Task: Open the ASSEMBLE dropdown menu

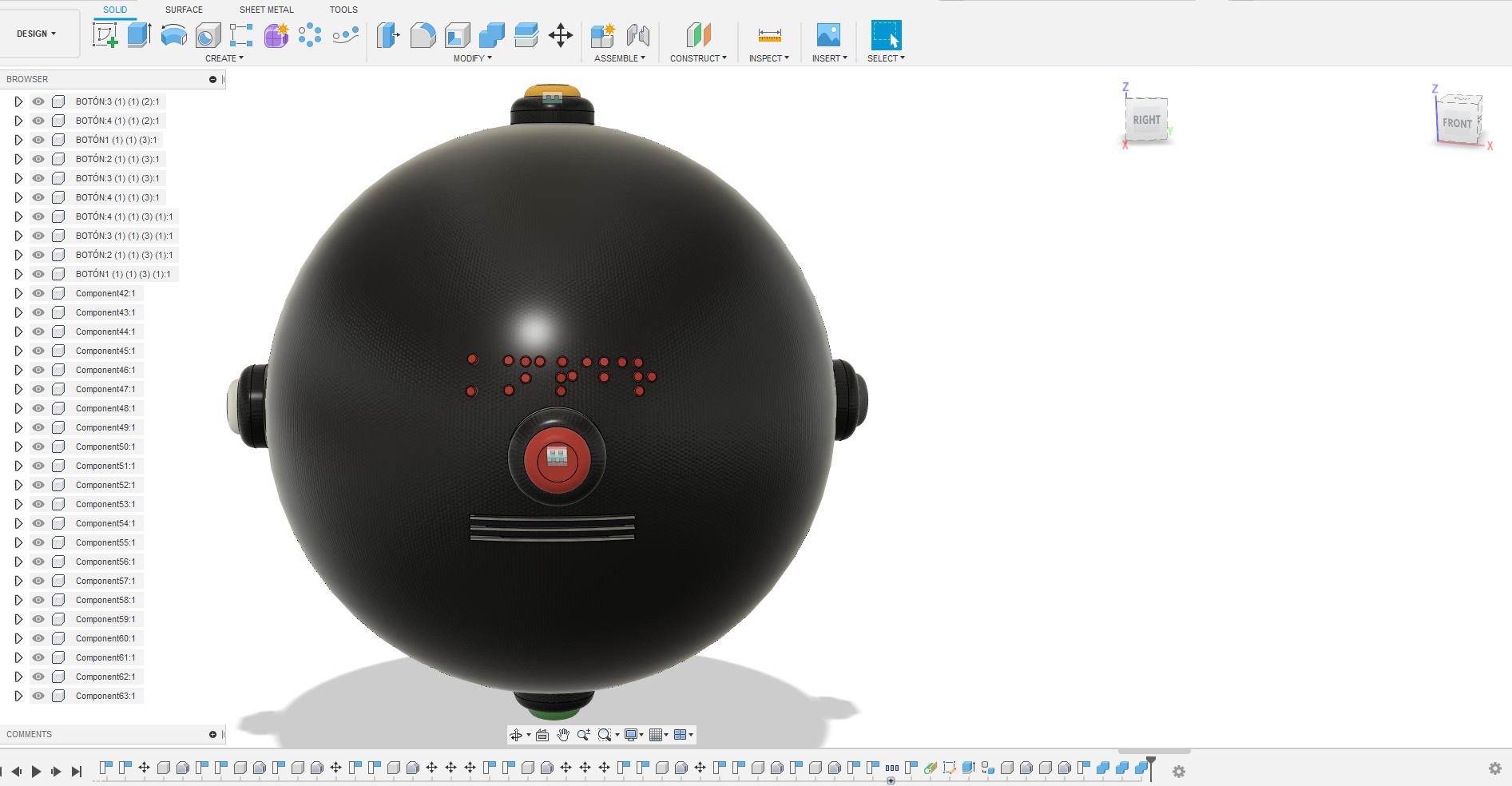Action: click(620, 58)
